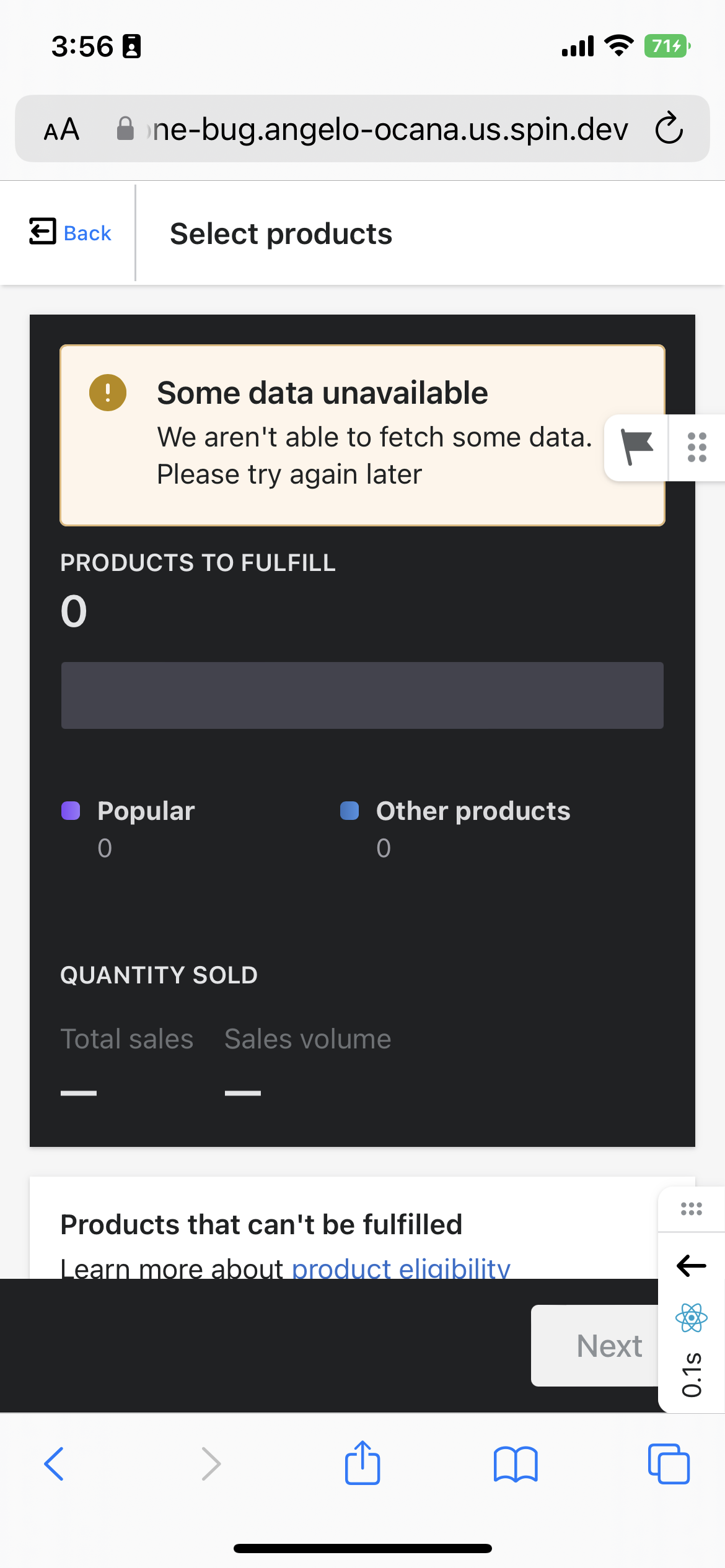Open the six-dot grid menu beside the flag
The width and height of the screenshot is (725, 1568).
(696, 447)
